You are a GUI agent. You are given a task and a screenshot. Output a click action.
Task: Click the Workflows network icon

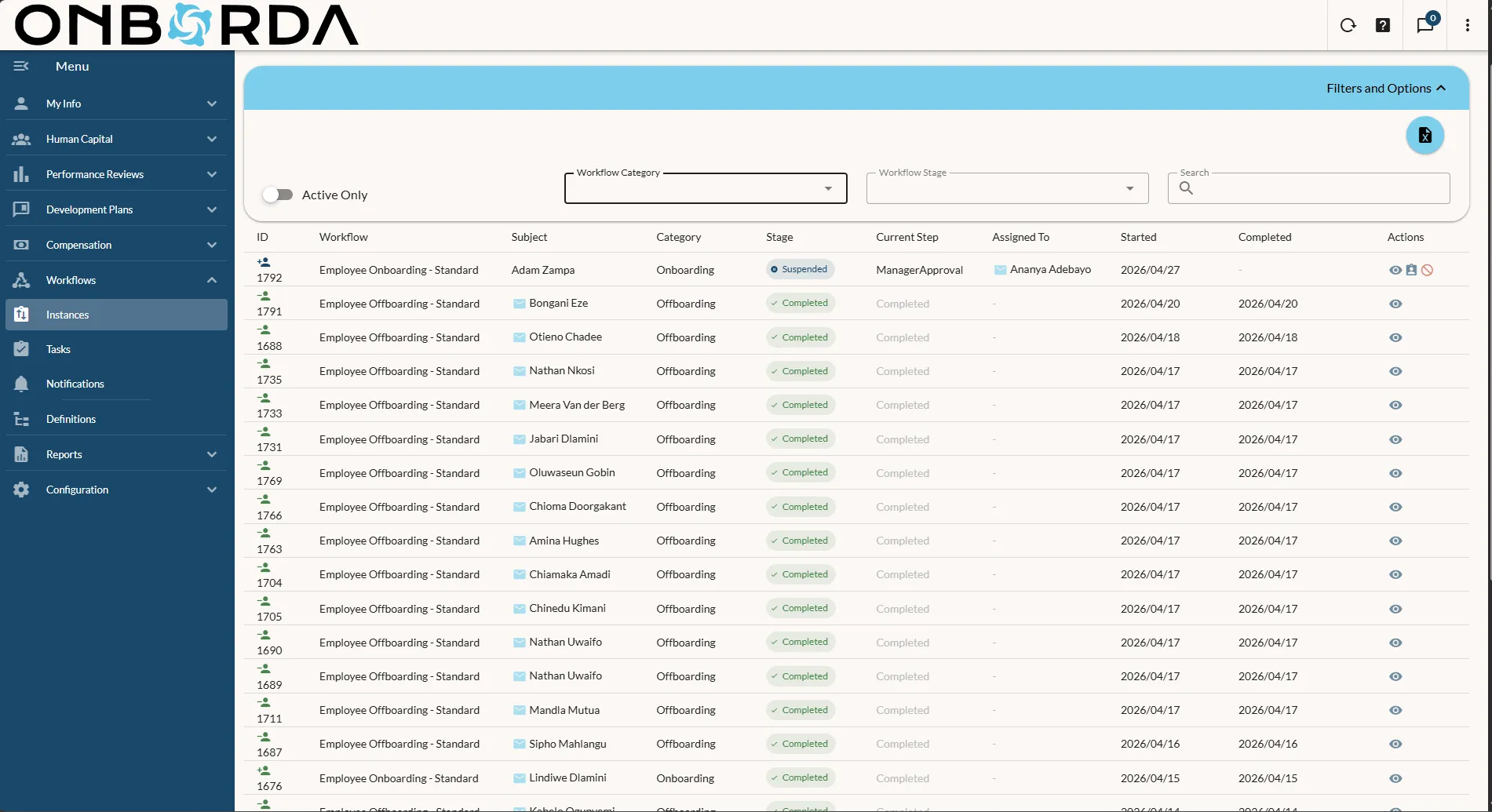pos(21,280)
